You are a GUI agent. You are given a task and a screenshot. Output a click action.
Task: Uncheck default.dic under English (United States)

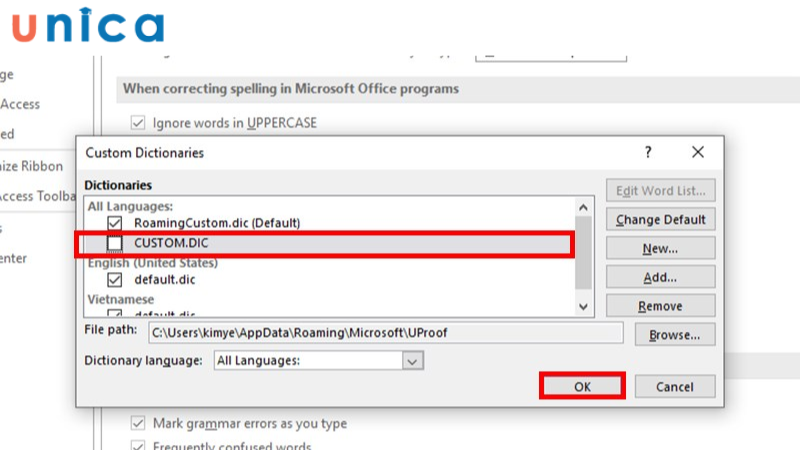115,280
